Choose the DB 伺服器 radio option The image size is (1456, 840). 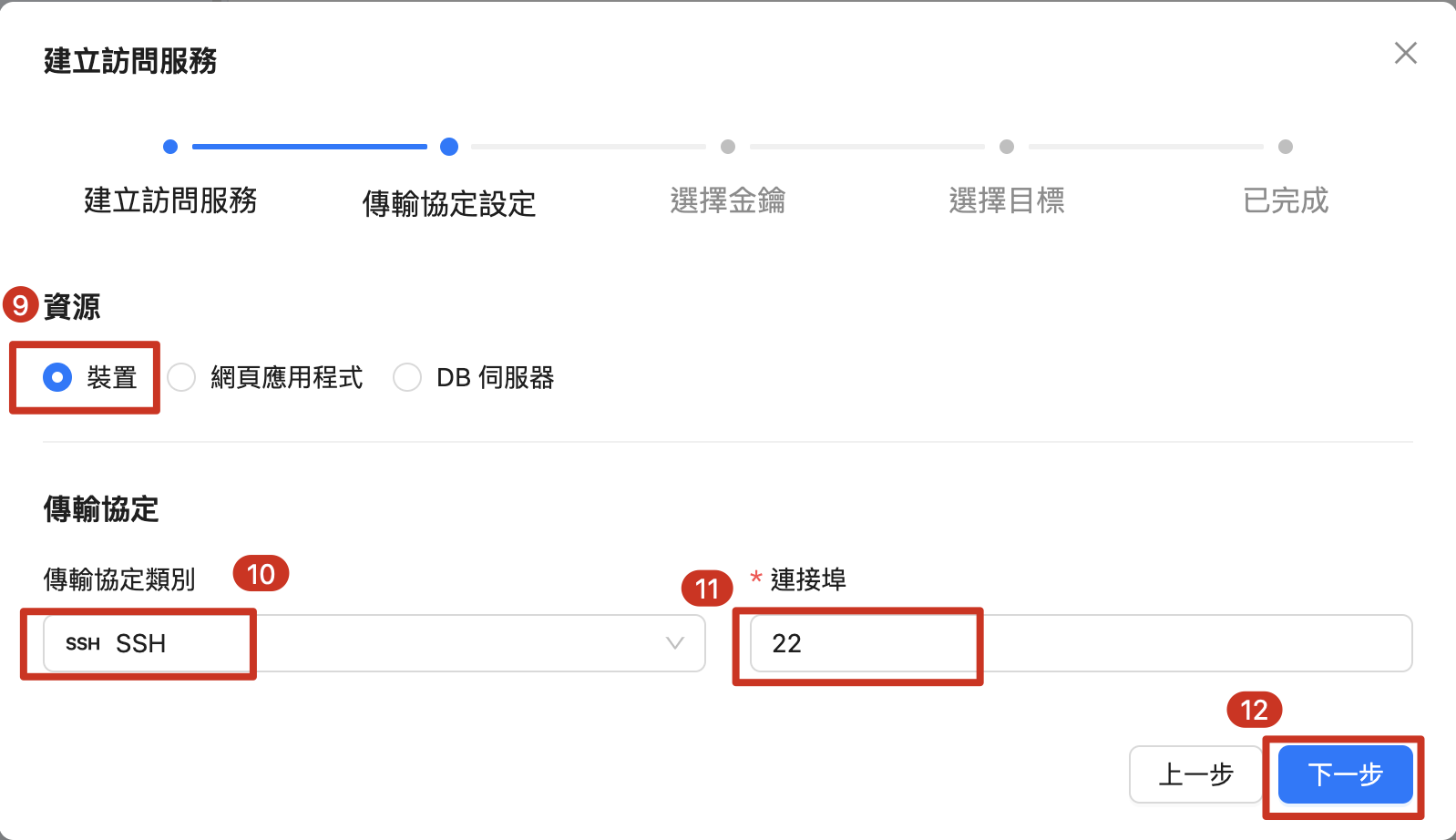pos(407,377)
